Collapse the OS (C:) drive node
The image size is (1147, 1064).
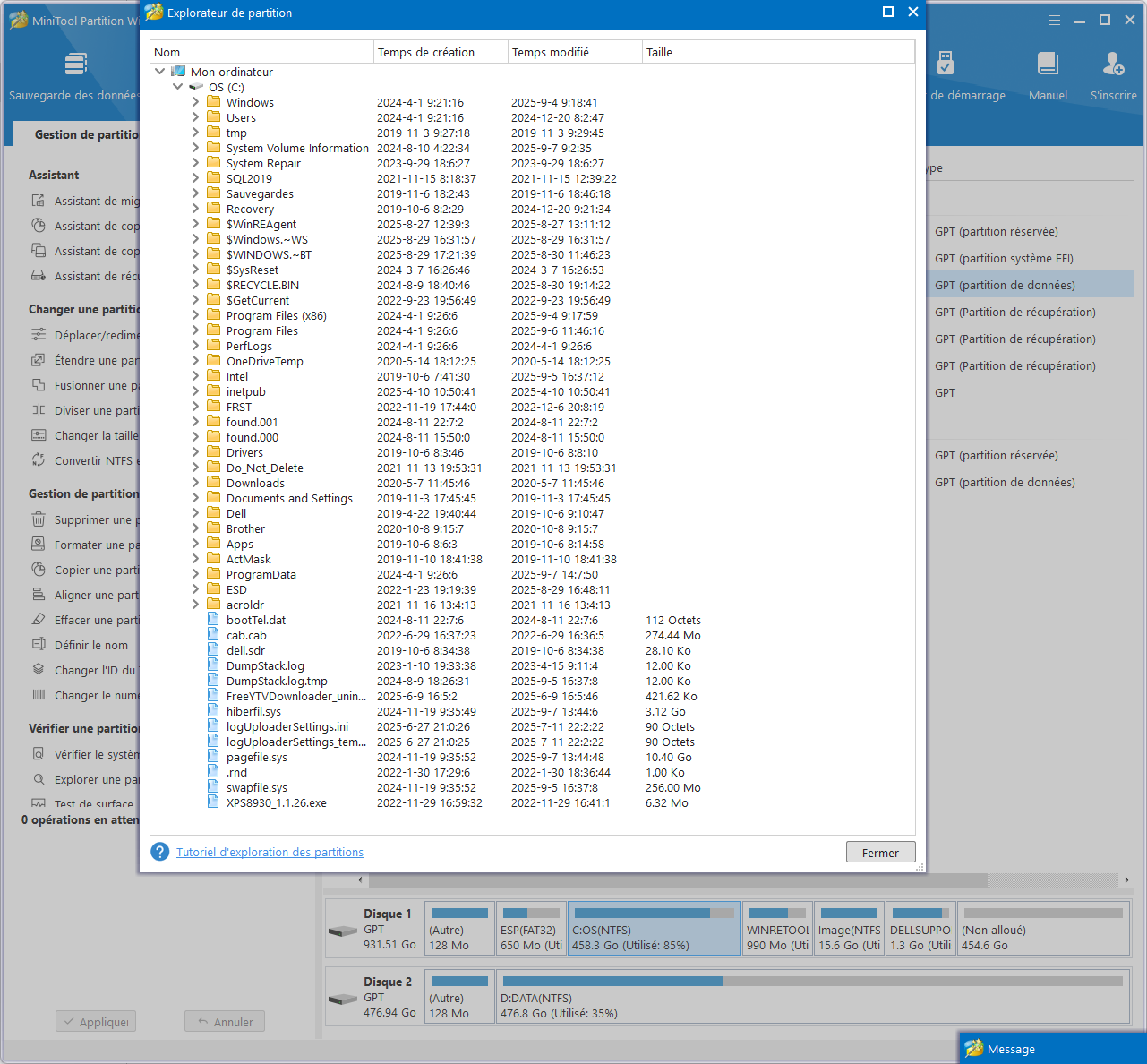pyautogui.click(x=177, y=87)
